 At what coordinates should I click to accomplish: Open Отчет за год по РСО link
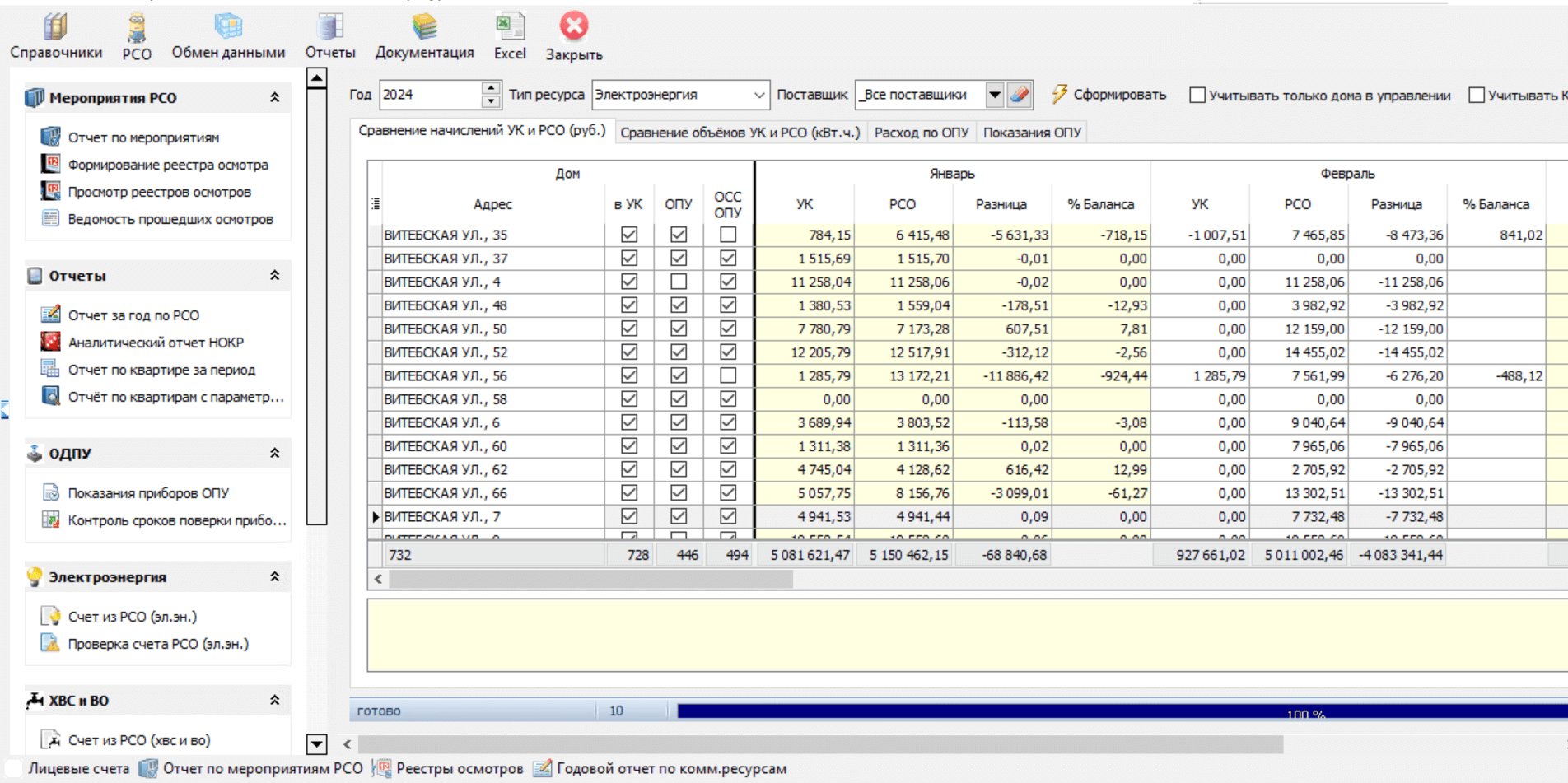(133, 315)
